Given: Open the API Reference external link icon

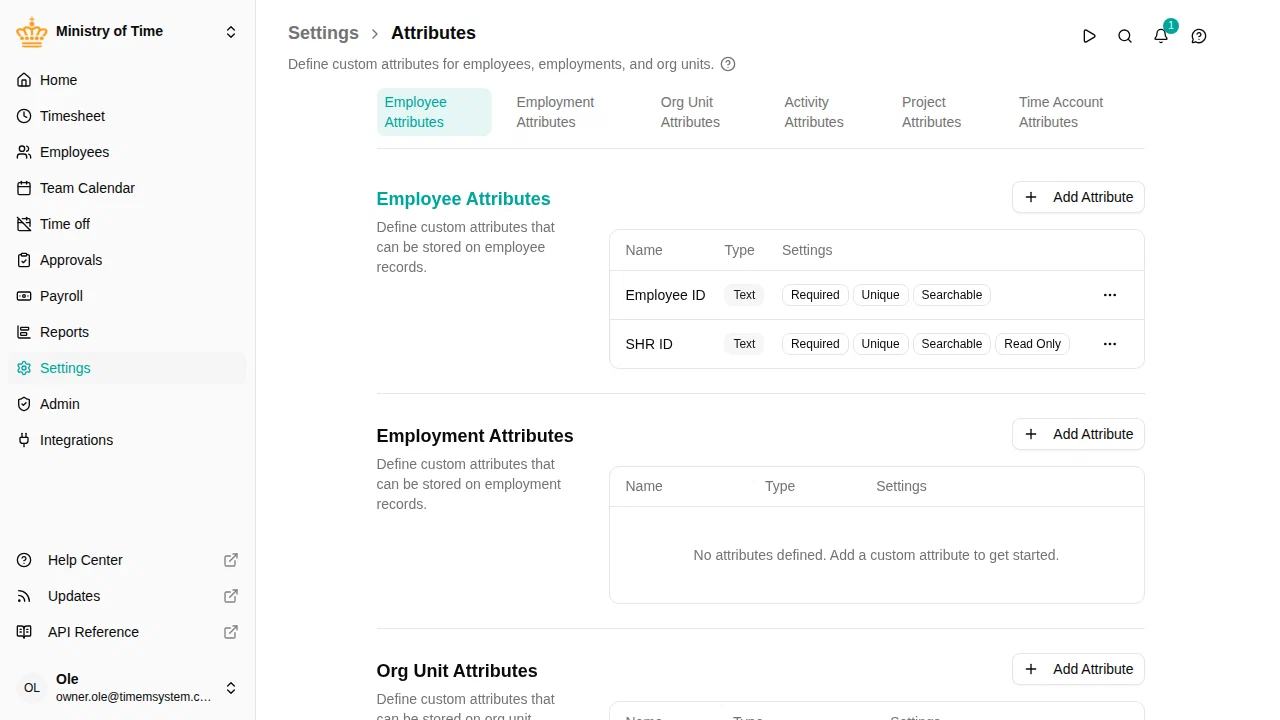Looking at the screenshot, I should 231,632.
